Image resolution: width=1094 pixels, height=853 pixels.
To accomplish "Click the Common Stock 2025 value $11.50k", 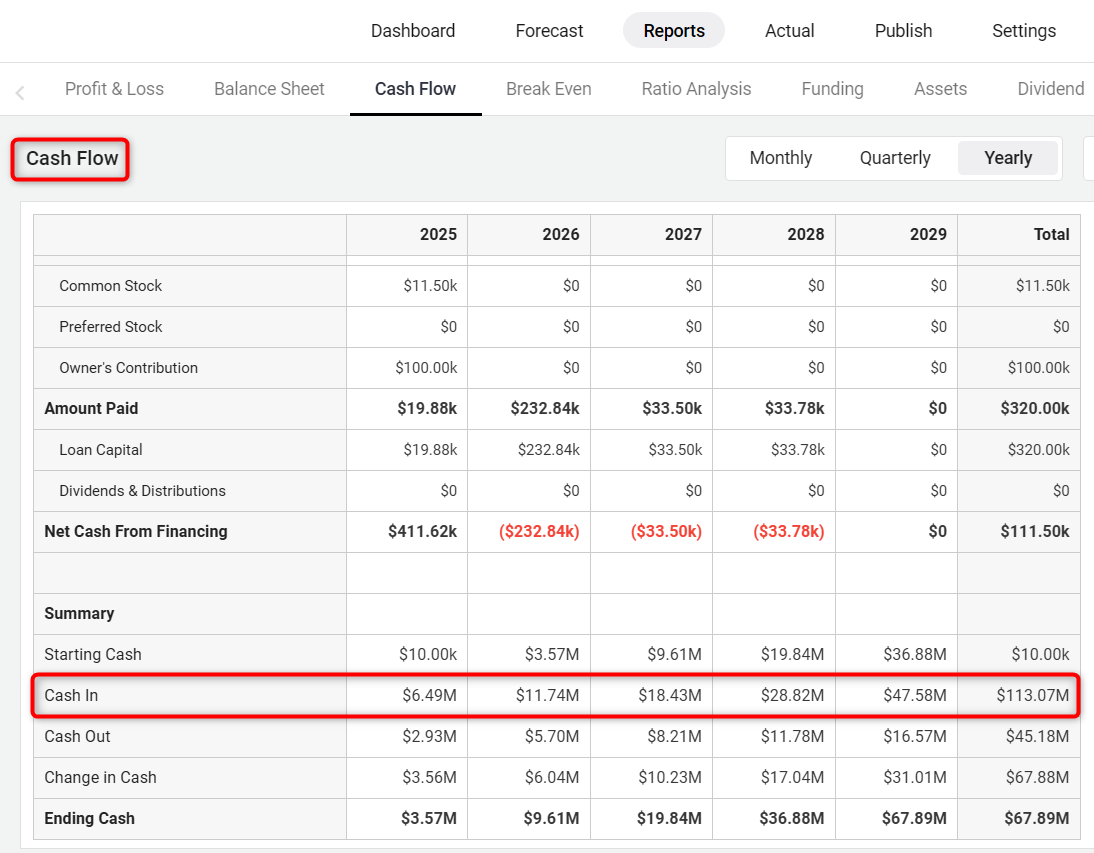I will tap(430, 286).
